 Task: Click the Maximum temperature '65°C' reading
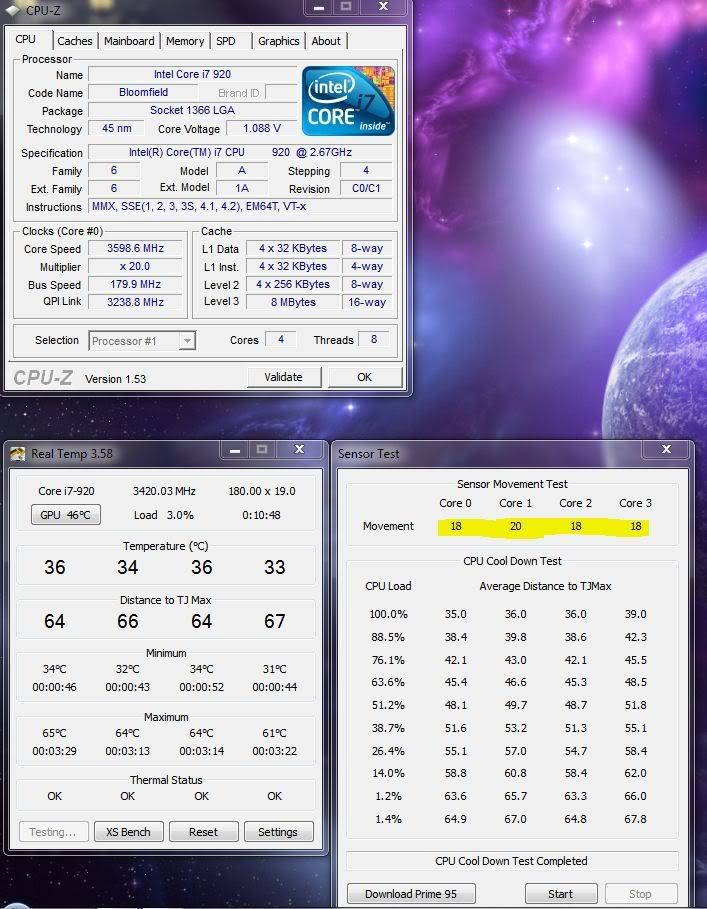pos(54,733)
